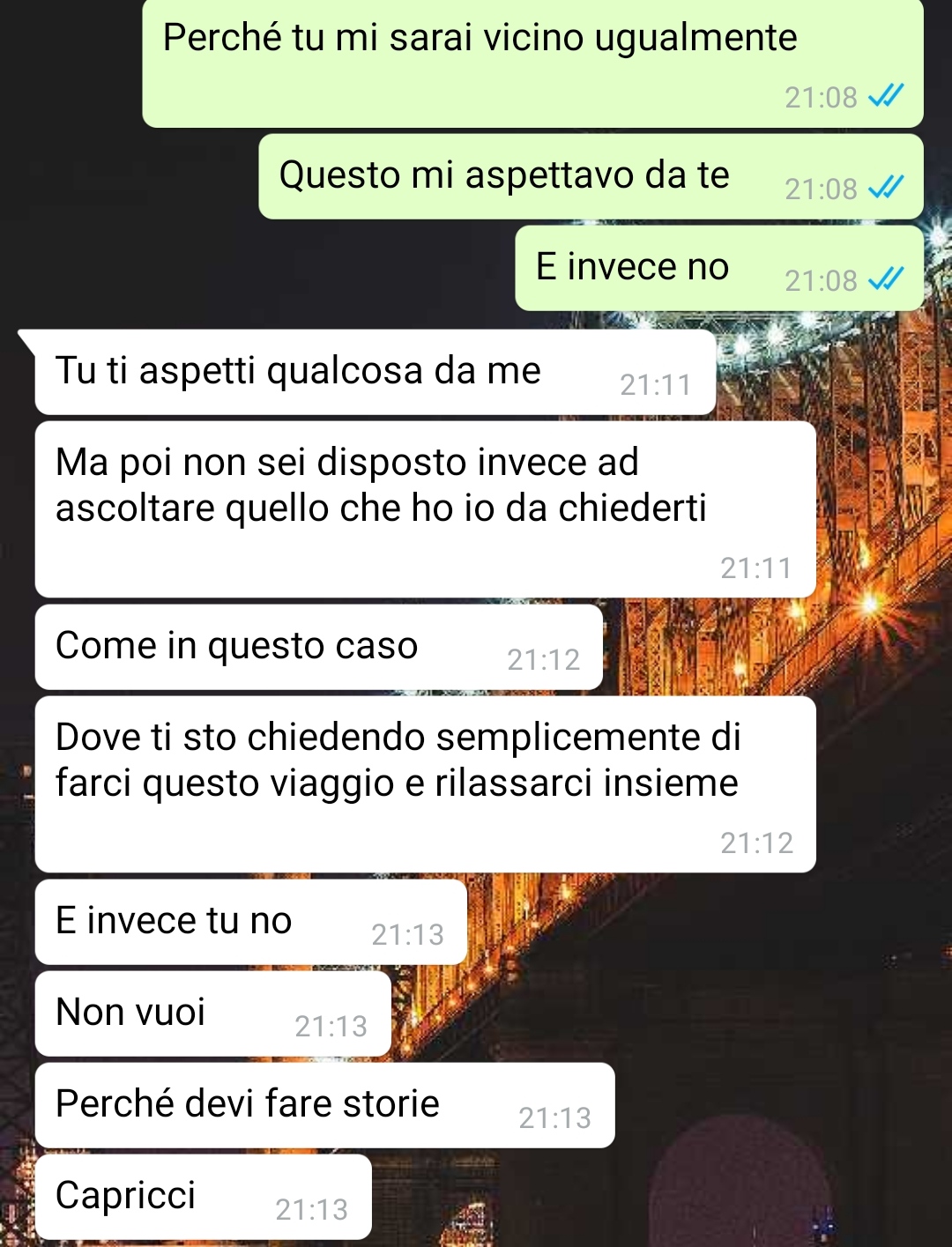This screenshot has width=952, height=1247.
Task: Tap the 'Ma poi non sei disposto' message
Action: (425, 509)
